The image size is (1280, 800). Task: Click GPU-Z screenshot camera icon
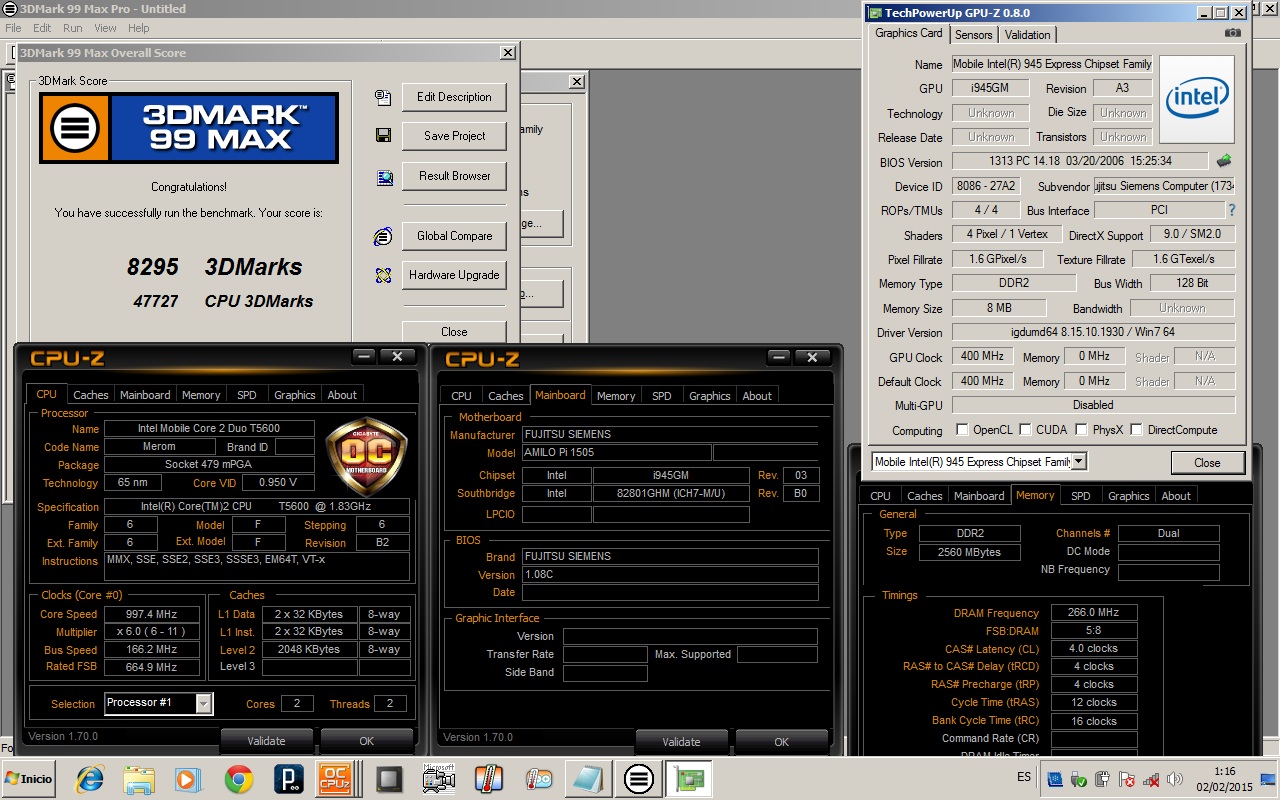pyautogui.click(x=1233, y=33)
